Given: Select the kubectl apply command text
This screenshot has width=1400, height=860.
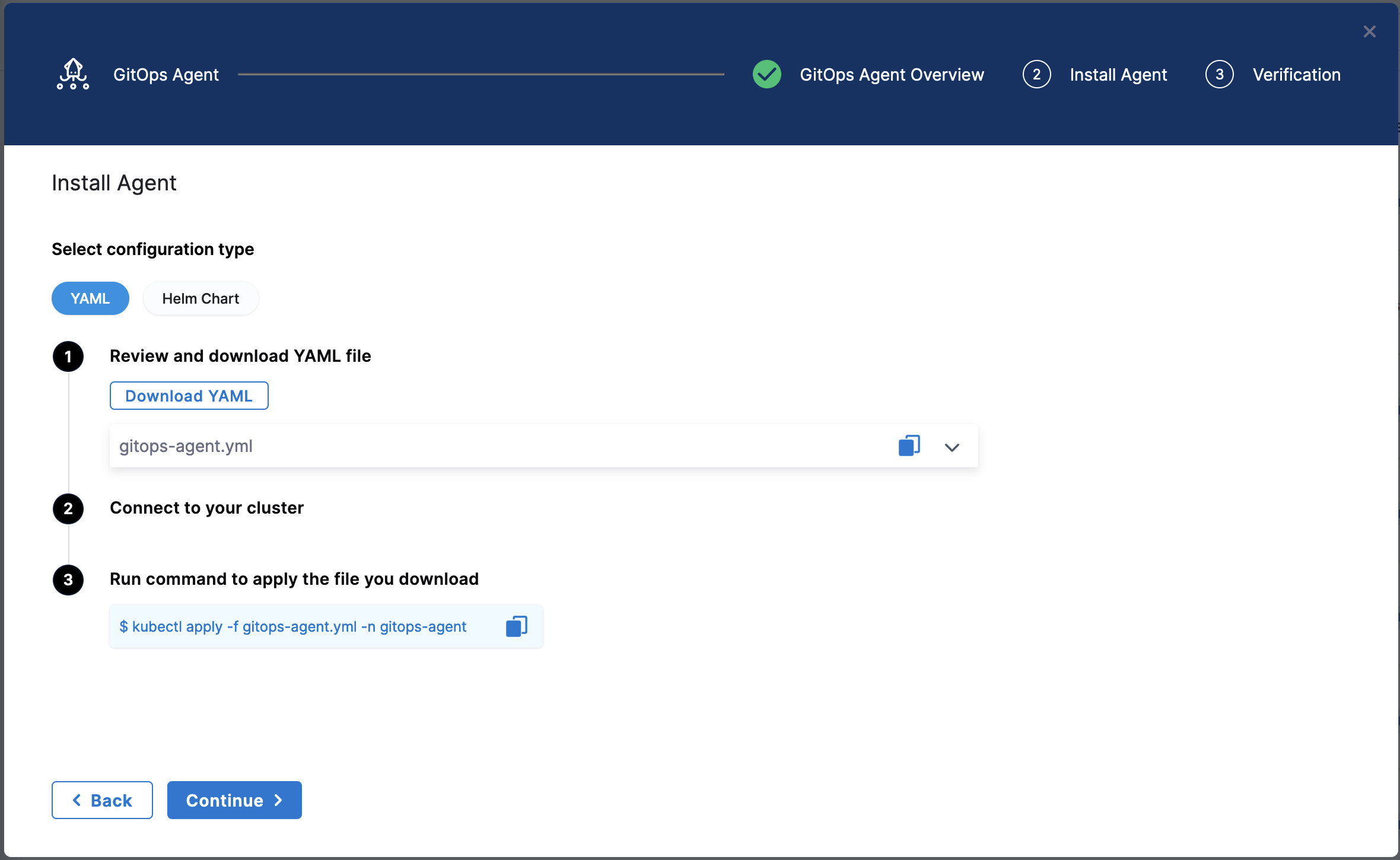Looking at the screenshot, I should click(293, 626).
